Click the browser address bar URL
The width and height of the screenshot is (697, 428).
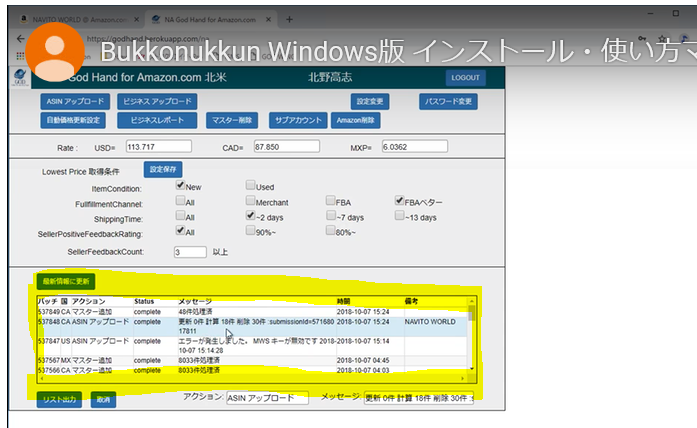[x=148, y=39]
